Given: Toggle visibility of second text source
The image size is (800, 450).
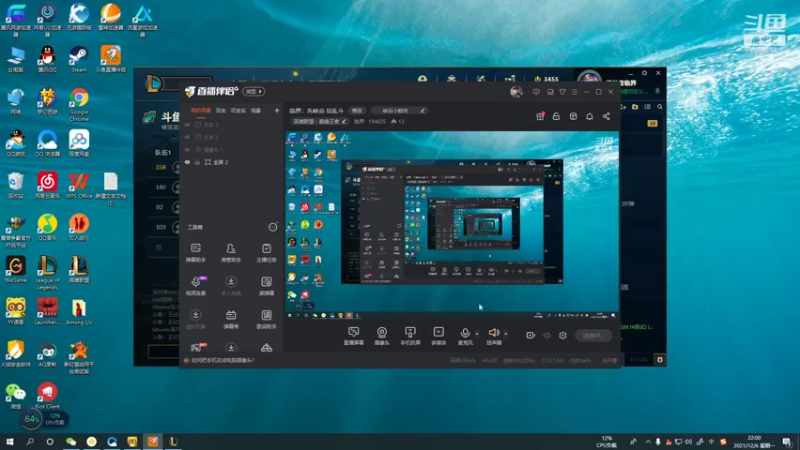Looking at the screenshot, I should 187,137.
